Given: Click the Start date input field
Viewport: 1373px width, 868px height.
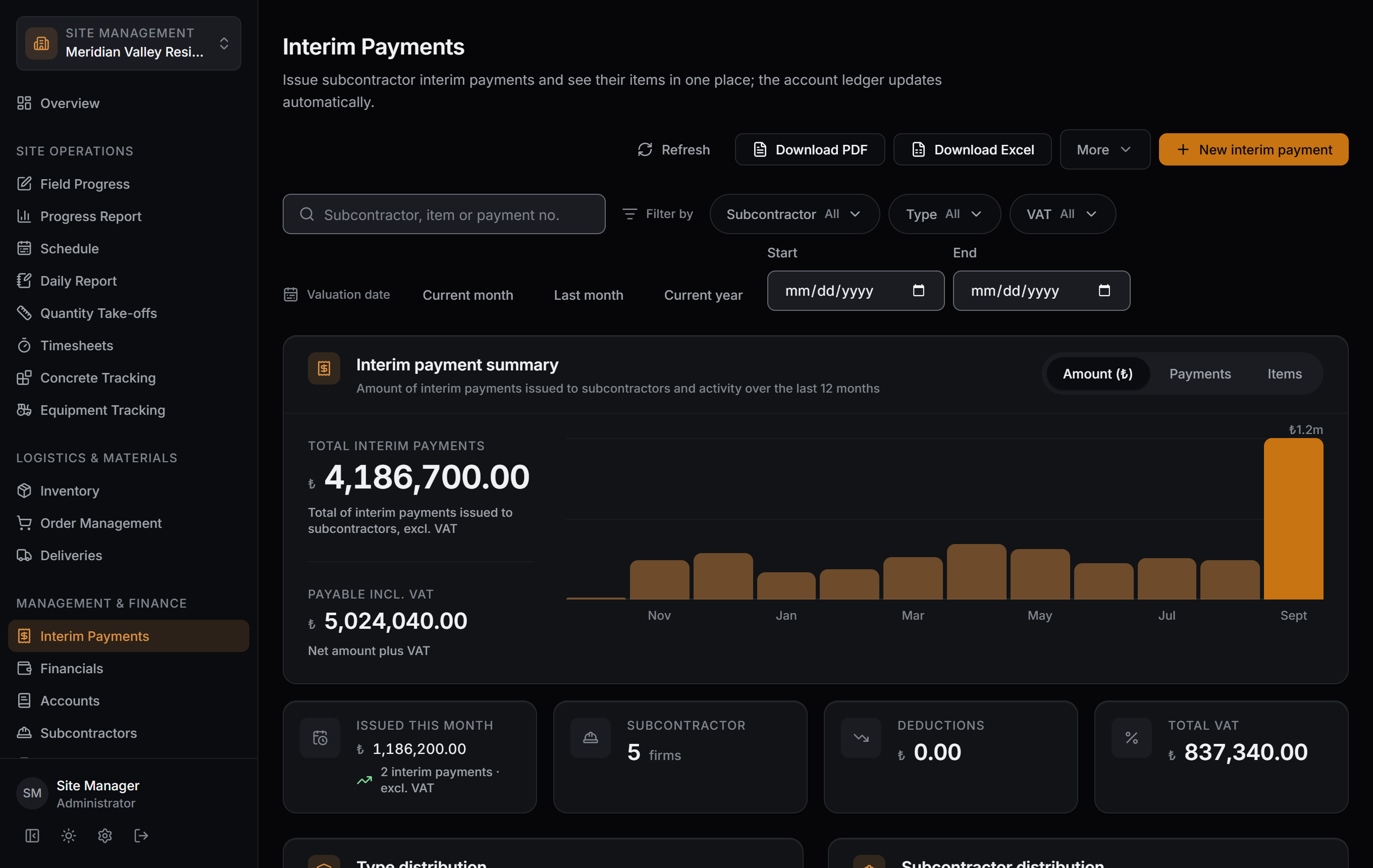Looking at the screenshot, I should click(x=855, y=291).
